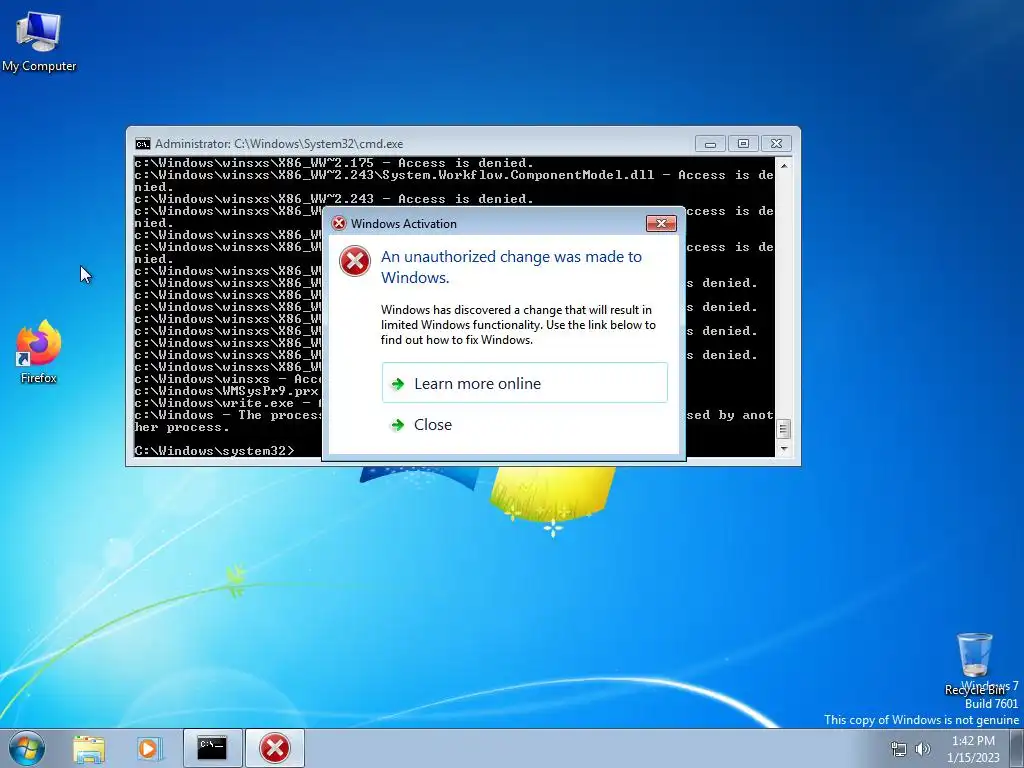1024x768 pixels.
Task: Click the Windows Activation title bar error icon
Action: point(339,223)
